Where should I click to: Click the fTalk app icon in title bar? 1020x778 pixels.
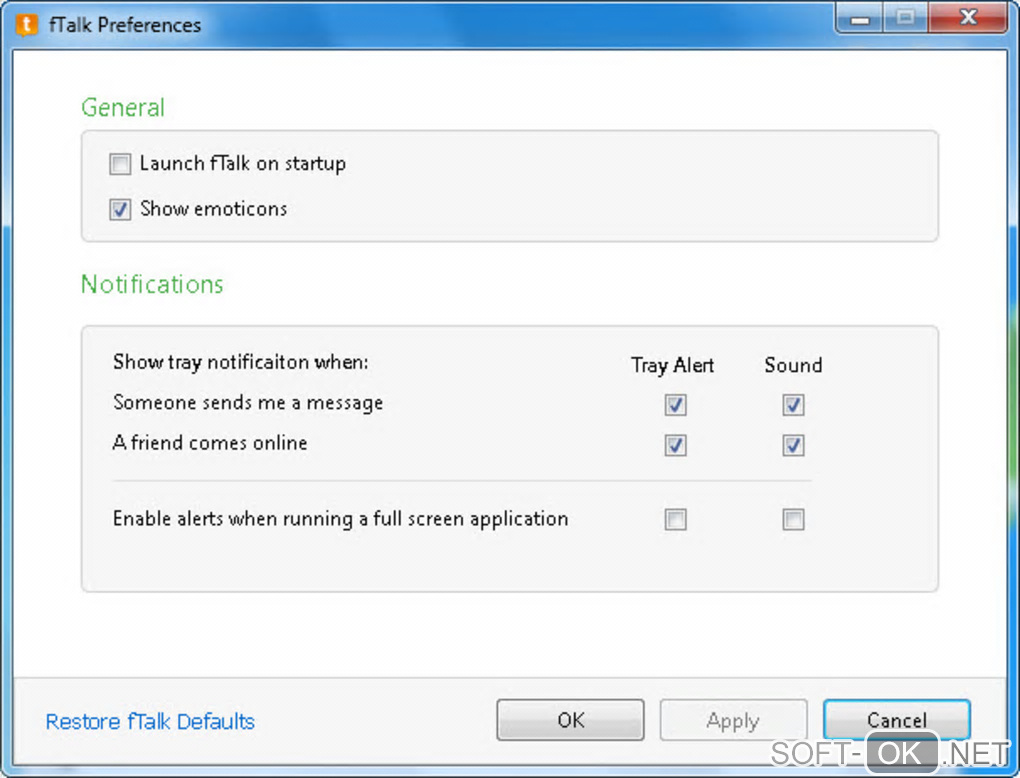point(26,25)
